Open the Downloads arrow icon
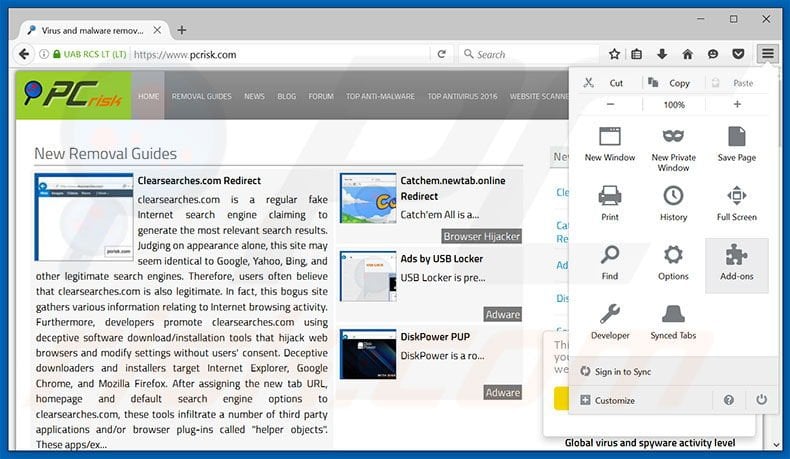The height and width of the screenshot is (459, 790). pyautogui.click(x=662, y=54)
